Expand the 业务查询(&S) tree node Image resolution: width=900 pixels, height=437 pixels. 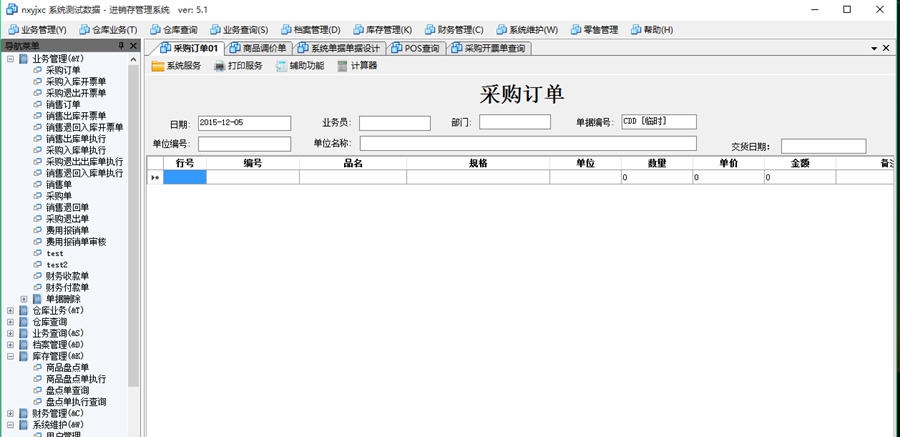(10, 333)
